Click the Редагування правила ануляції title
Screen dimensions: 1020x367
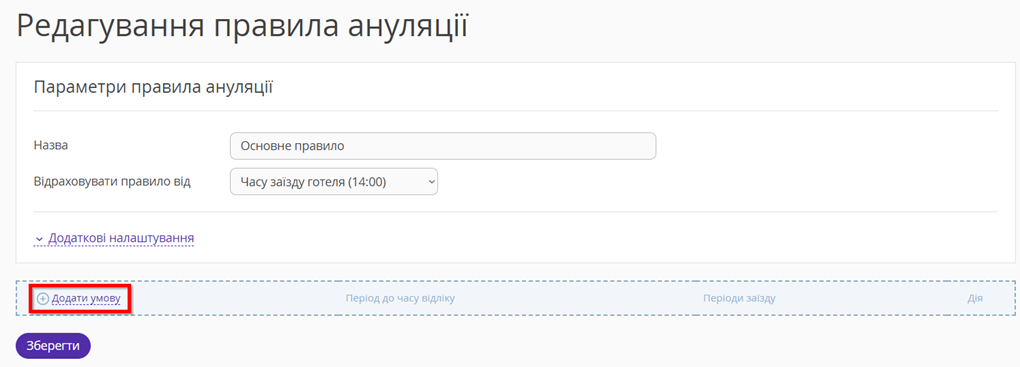(x=242, y=27)
